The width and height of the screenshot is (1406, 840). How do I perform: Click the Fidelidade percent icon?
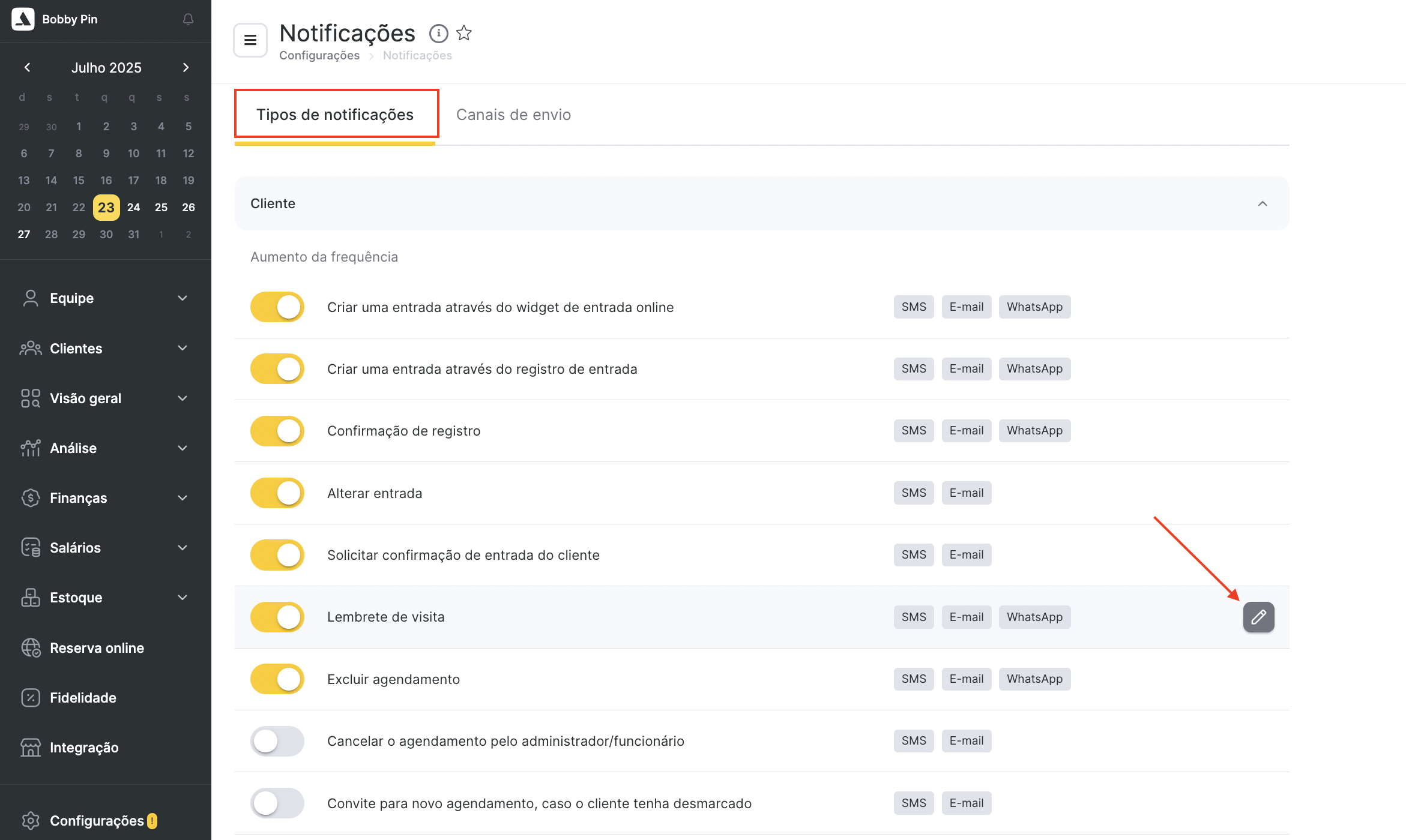[31, 697]
